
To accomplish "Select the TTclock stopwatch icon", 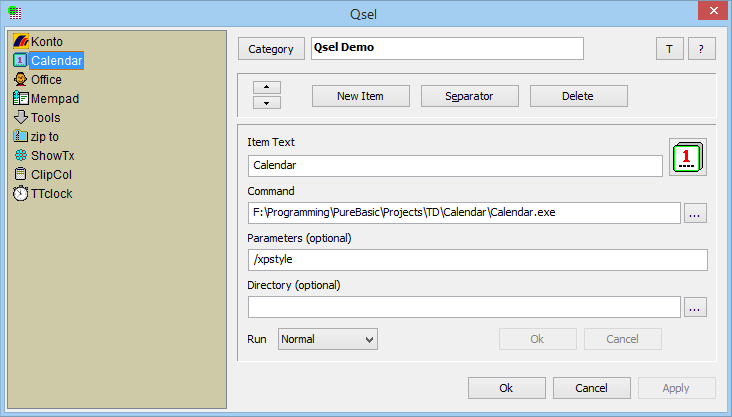I will tap(20, 194).
